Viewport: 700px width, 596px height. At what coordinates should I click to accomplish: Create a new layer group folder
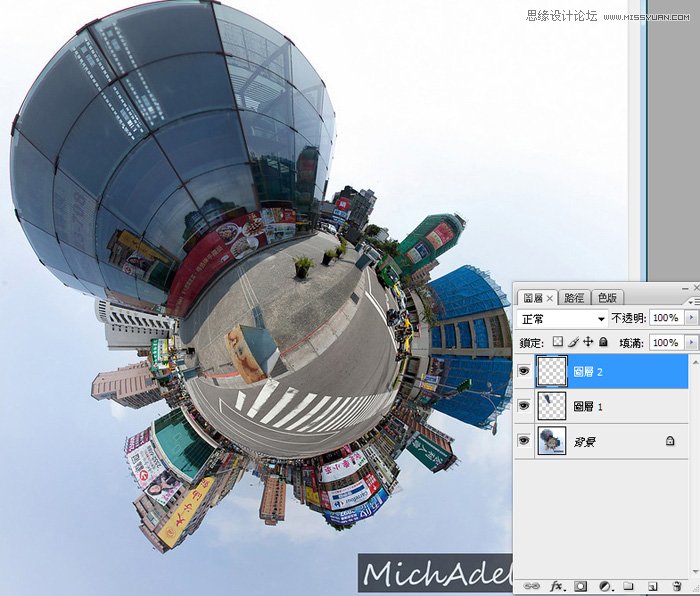629,586
